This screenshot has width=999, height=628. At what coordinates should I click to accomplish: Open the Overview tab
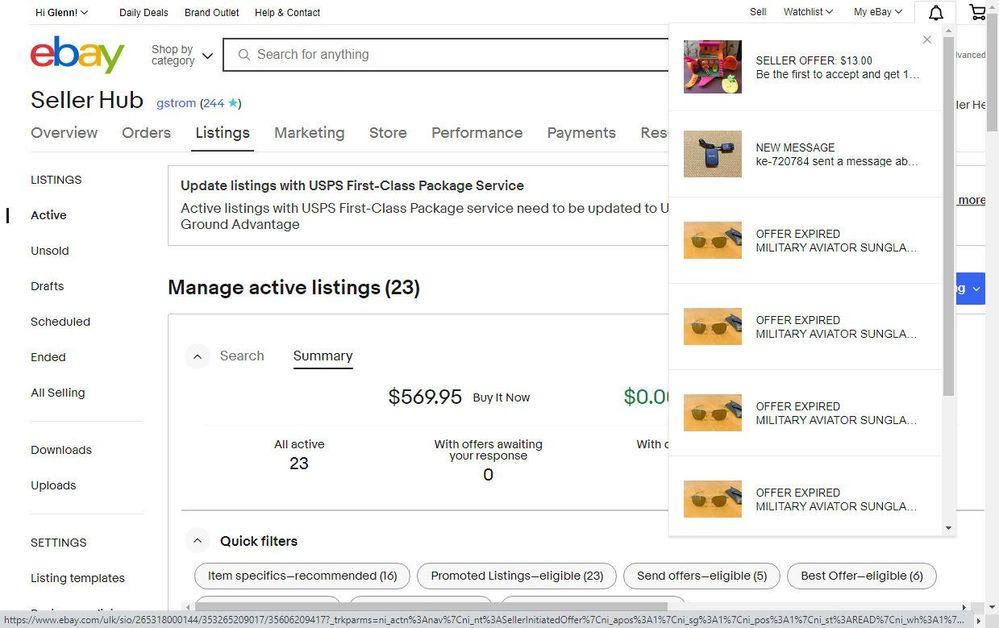point(64,132)
